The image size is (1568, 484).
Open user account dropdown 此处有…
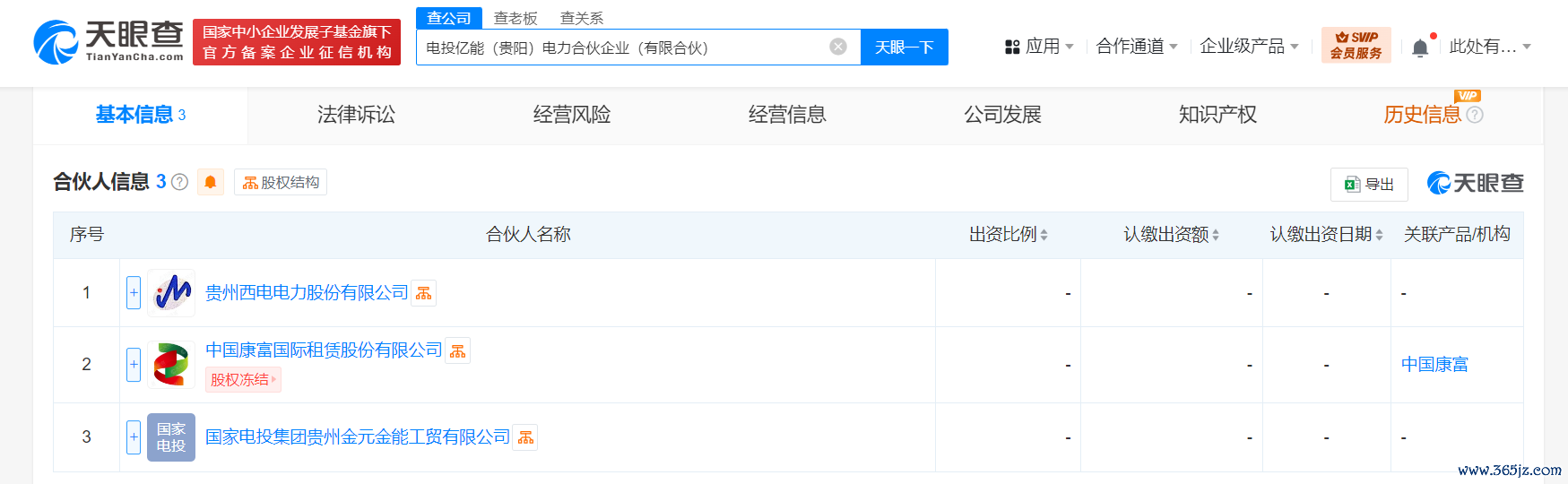(1490, 47)
